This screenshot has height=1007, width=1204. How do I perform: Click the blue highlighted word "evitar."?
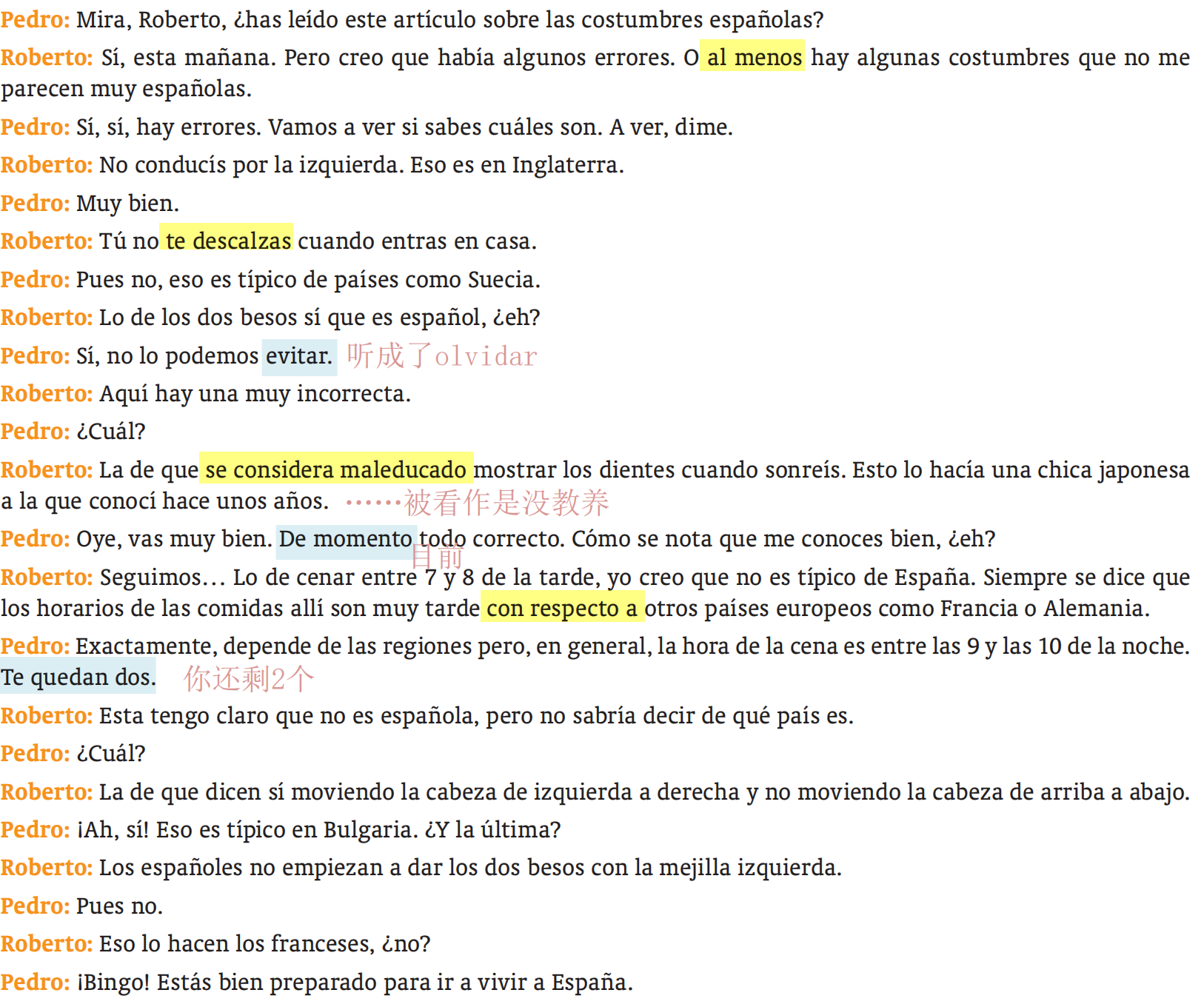pyautogui.click(x=299, y=356)
